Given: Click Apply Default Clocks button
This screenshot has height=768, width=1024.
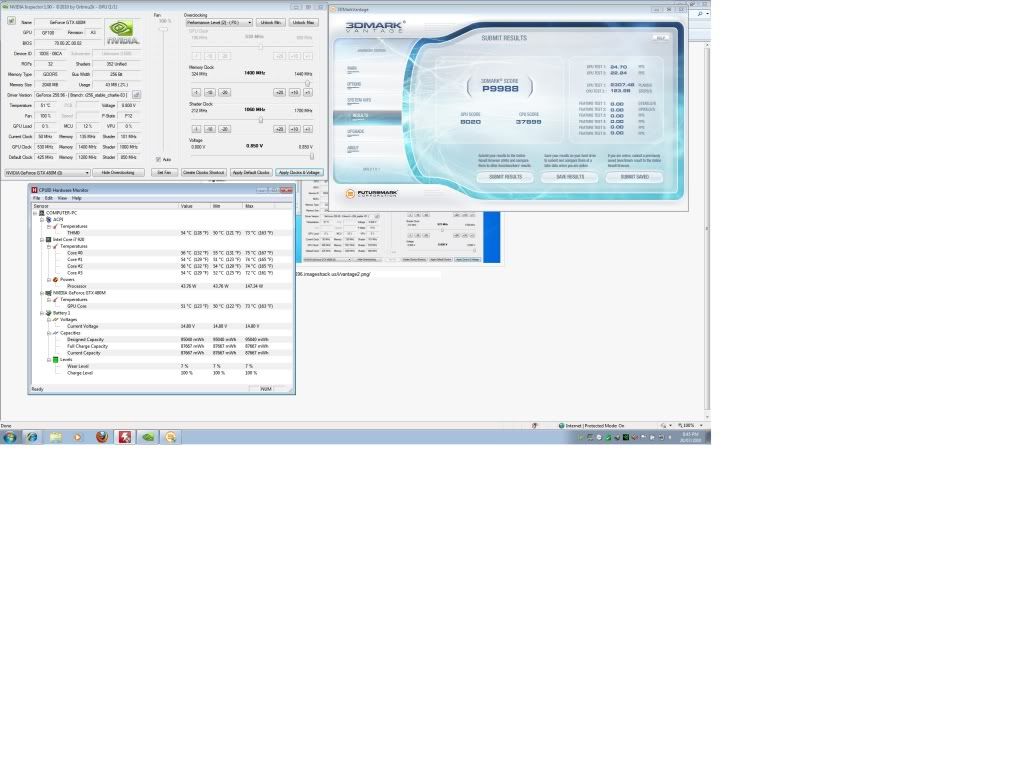Looking at the screenshot, I should (x=251, y=172).
